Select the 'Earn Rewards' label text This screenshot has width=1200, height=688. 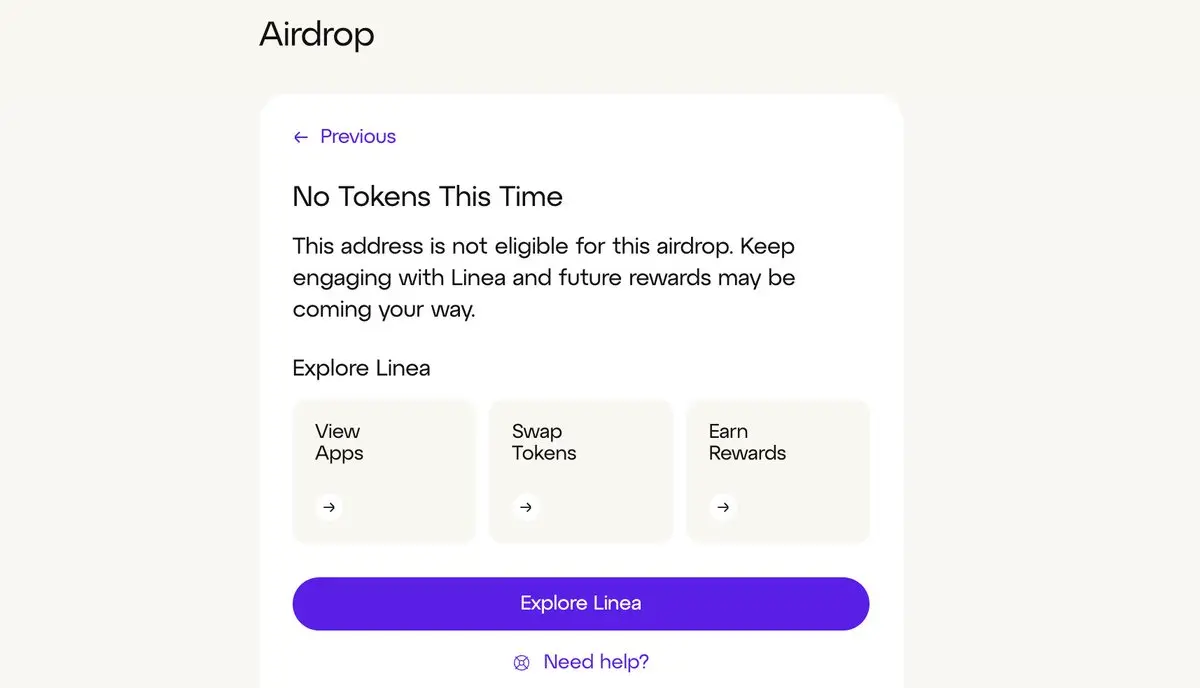coord(747,442)
